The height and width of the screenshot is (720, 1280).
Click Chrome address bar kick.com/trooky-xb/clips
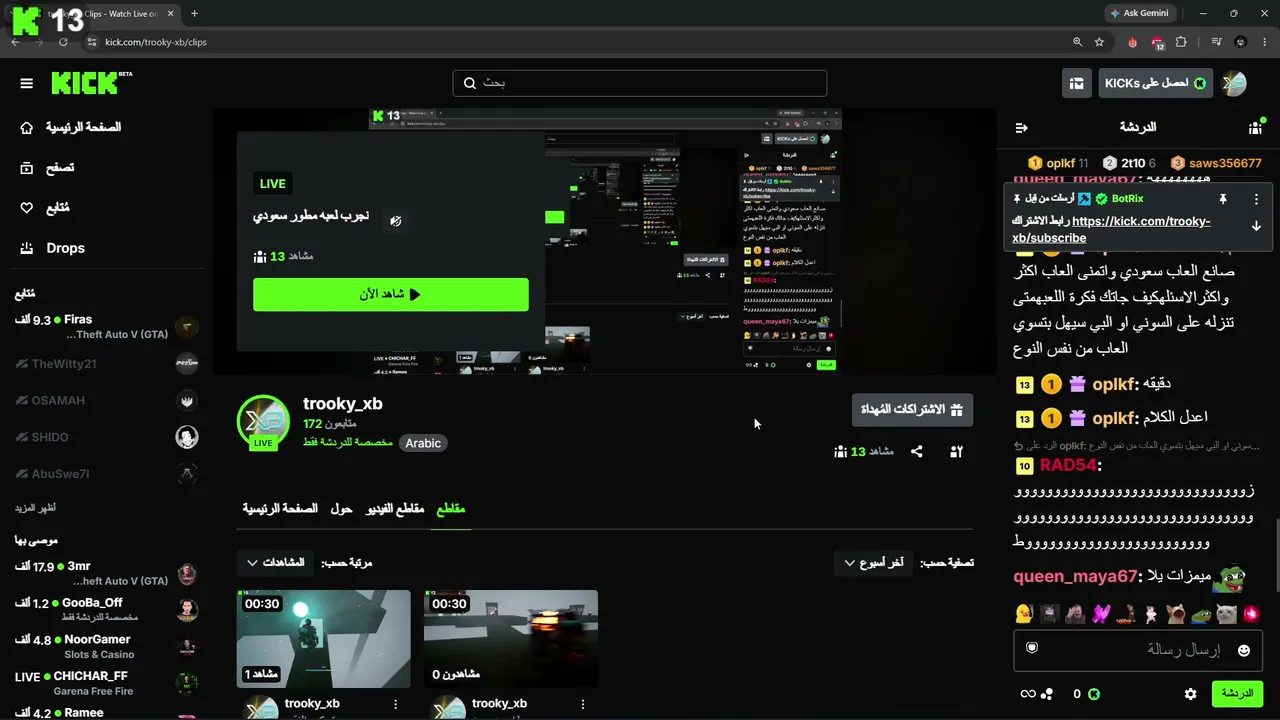[x=156, y=42]
